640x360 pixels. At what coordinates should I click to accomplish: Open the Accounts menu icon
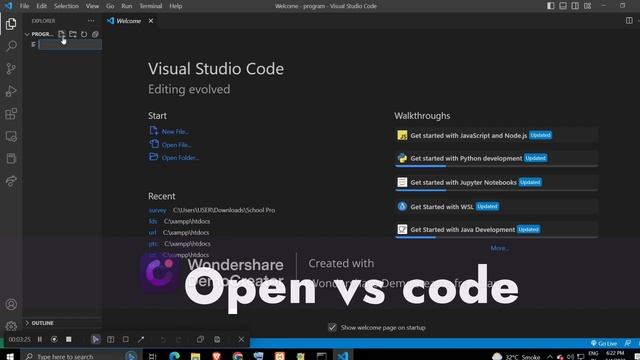click(11, 304)
